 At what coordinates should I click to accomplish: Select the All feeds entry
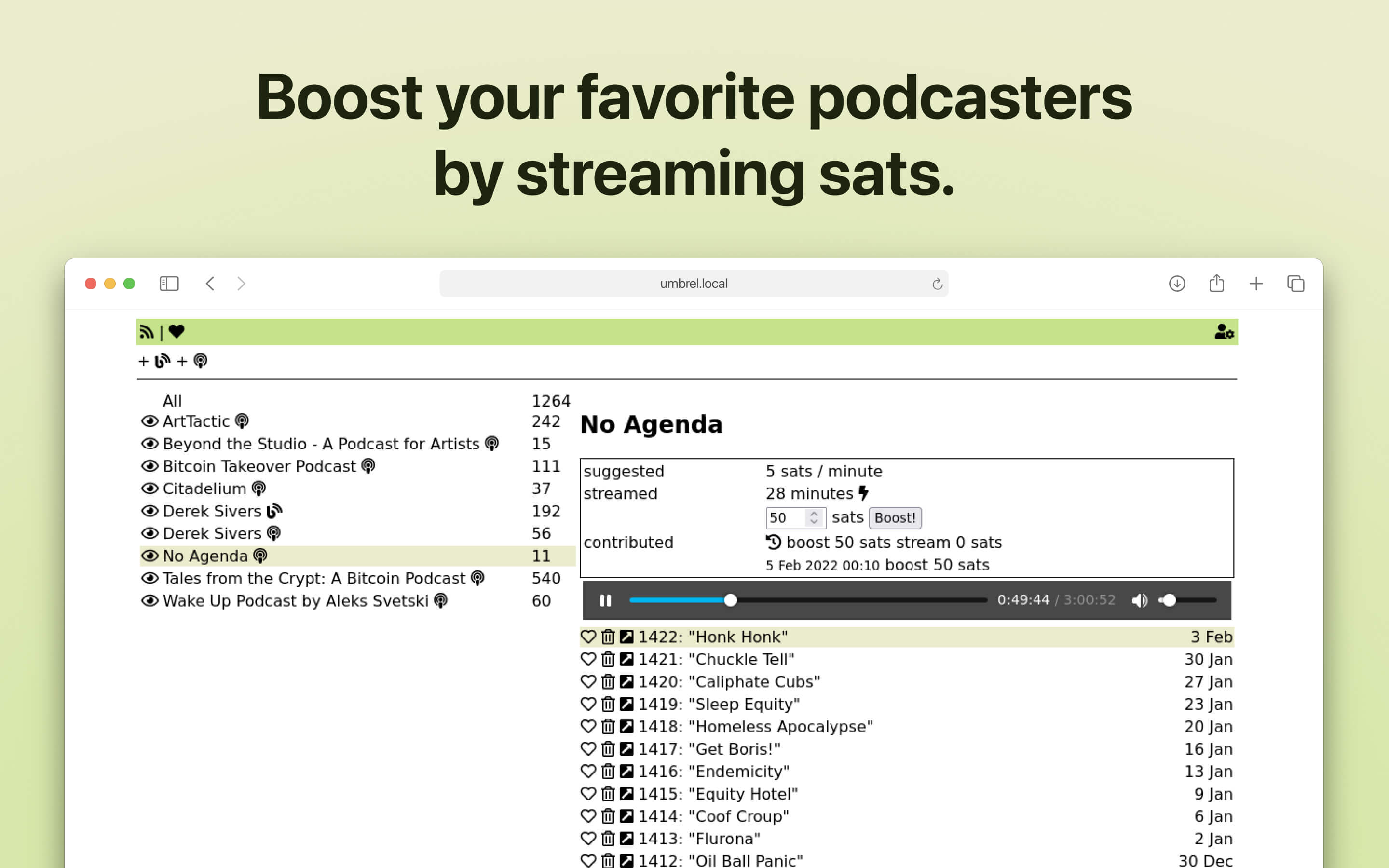pyautogui.click(x=172, y=401)
